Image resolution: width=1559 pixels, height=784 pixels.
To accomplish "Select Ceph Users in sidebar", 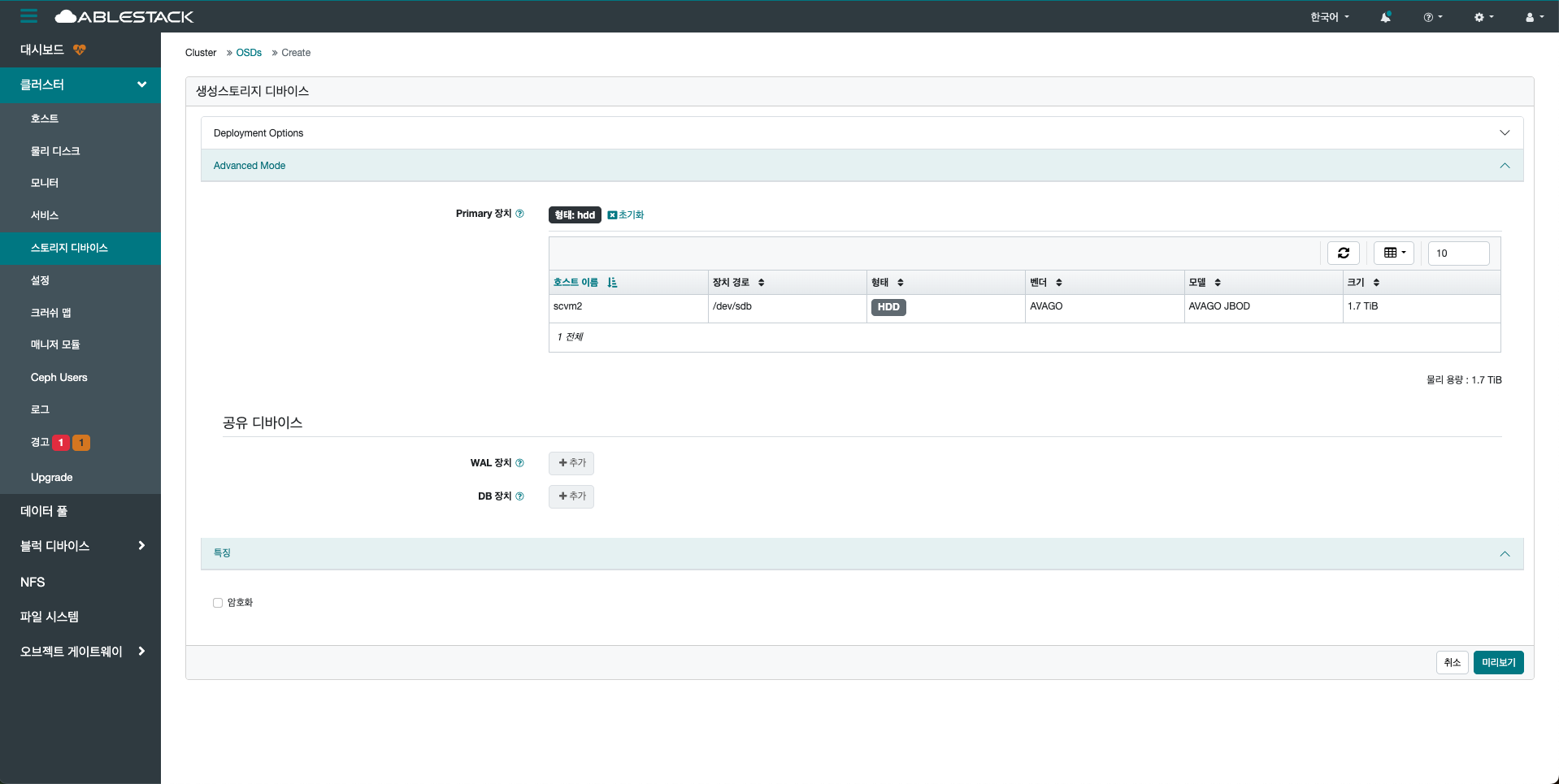I will (x=59, y=378).
